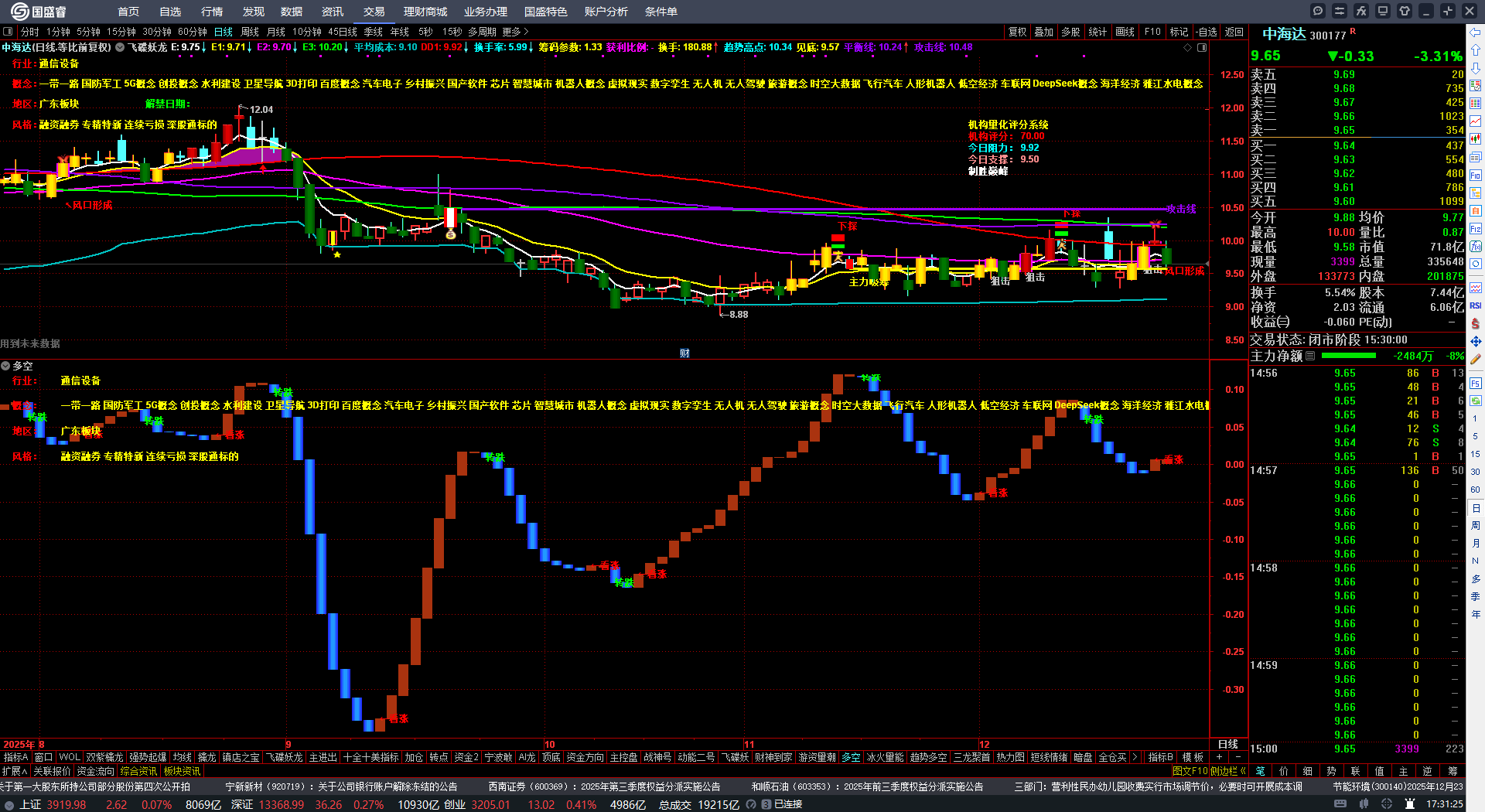Screen dimensions: 1485x812
Task: Click the 财 marker on the candlestick chart
Action: click(684, 353)
